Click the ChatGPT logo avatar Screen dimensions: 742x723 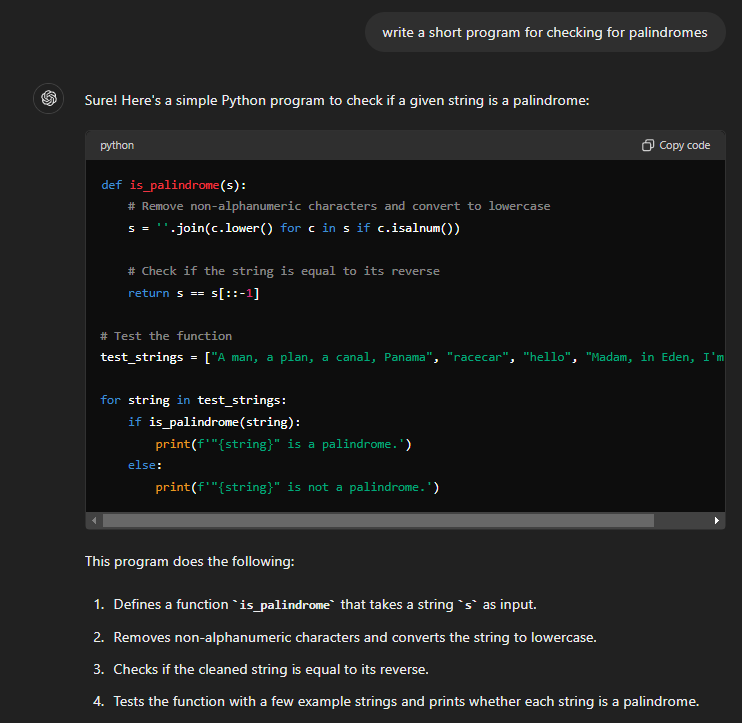point(48,100)
